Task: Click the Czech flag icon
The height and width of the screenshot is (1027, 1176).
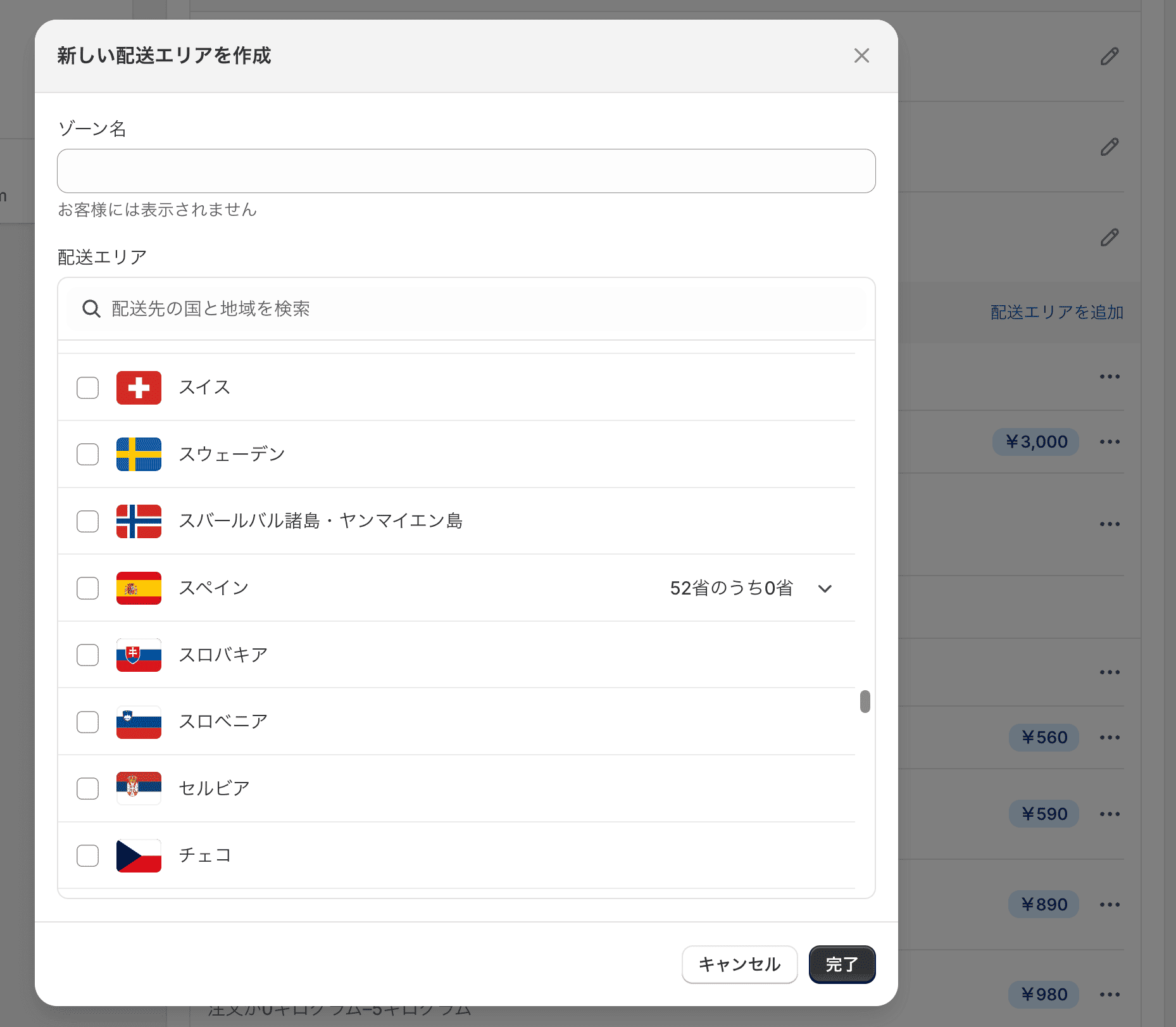Action: [139, 855]
